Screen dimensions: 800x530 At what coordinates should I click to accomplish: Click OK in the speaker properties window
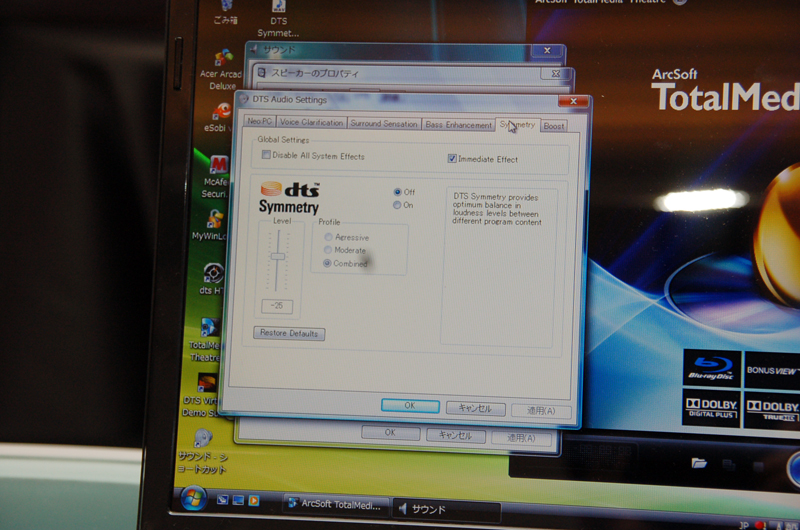click(390, 432)
